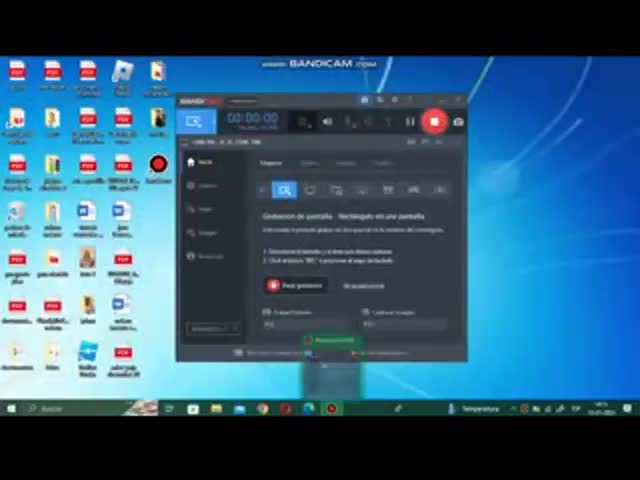Toggle the speaker sound in Bandicam toolbar
Screen dimensions: 640x480
[327, 122]
